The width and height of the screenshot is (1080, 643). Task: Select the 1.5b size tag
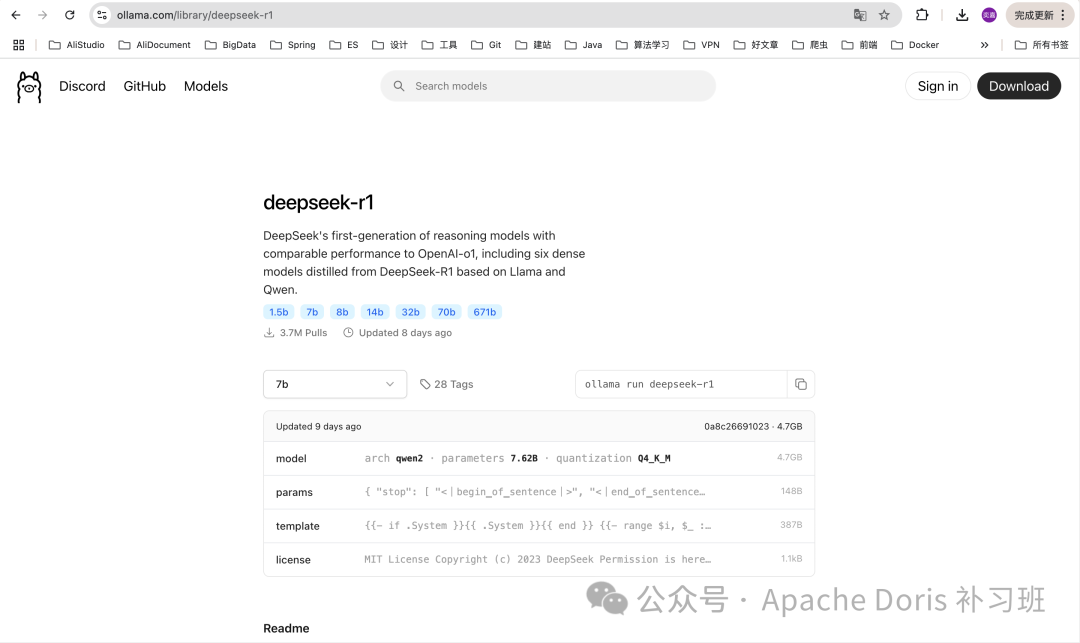click(279, 312)
